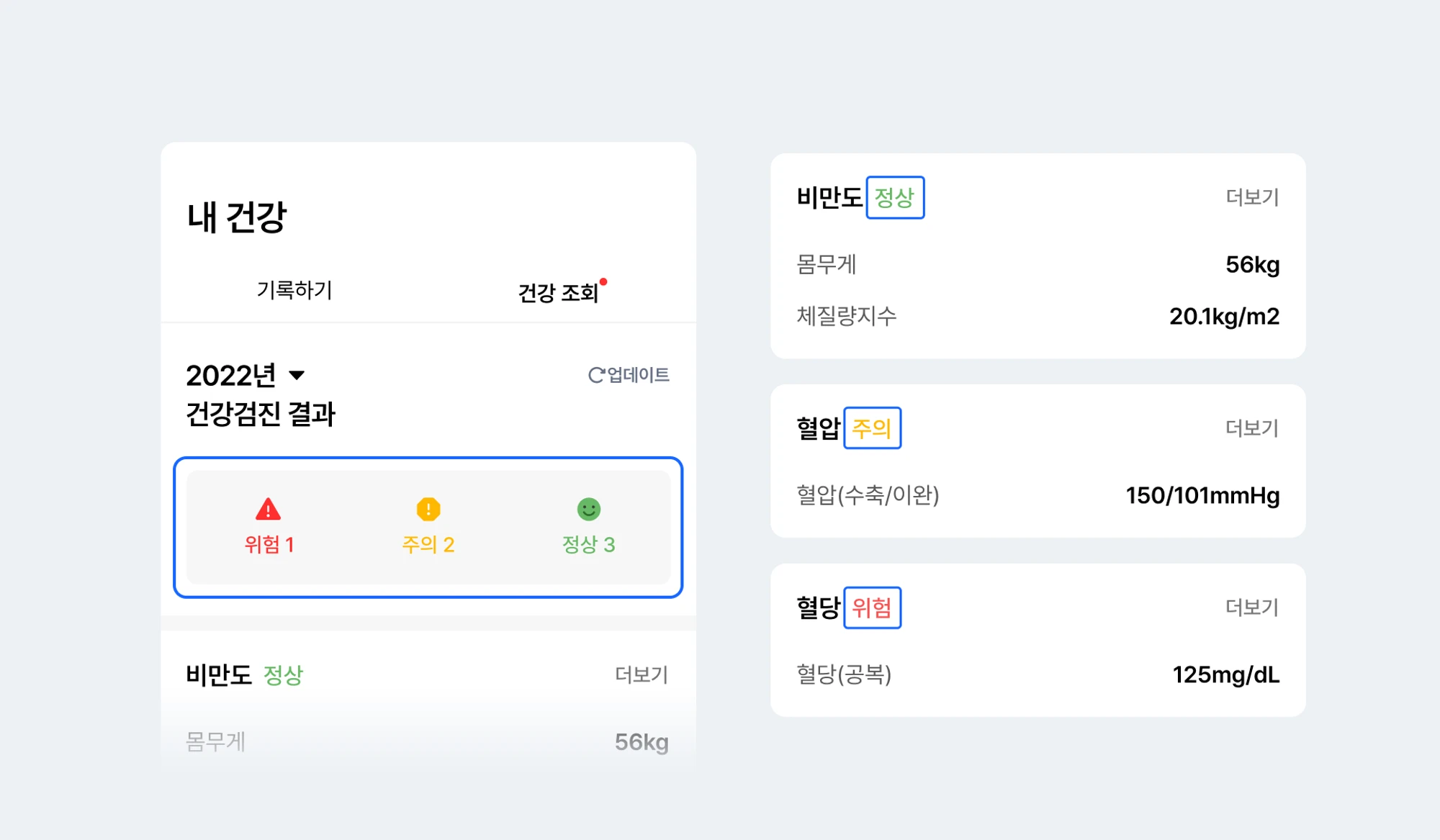The height and width of the screenshot is (840, 1440).
Task: Select the 정상 3 summary count
Action: (x=589, y=544)
